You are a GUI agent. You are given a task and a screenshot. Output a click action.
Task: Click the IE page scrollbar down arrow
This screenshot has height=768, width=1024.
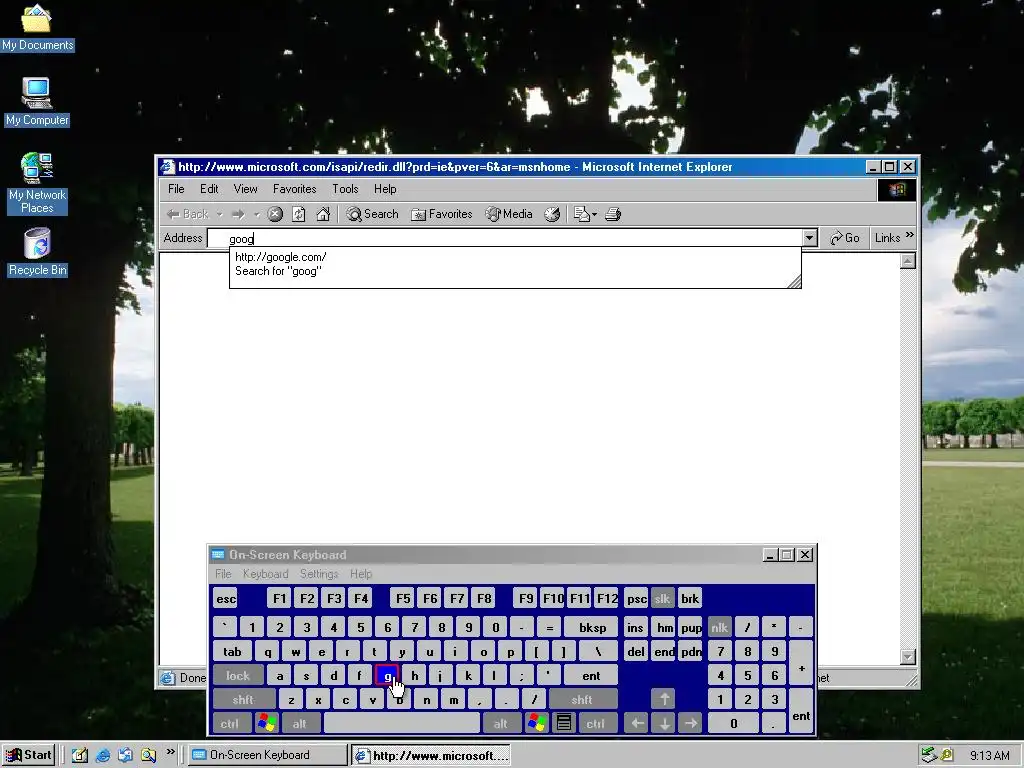(x=908, y=656)
